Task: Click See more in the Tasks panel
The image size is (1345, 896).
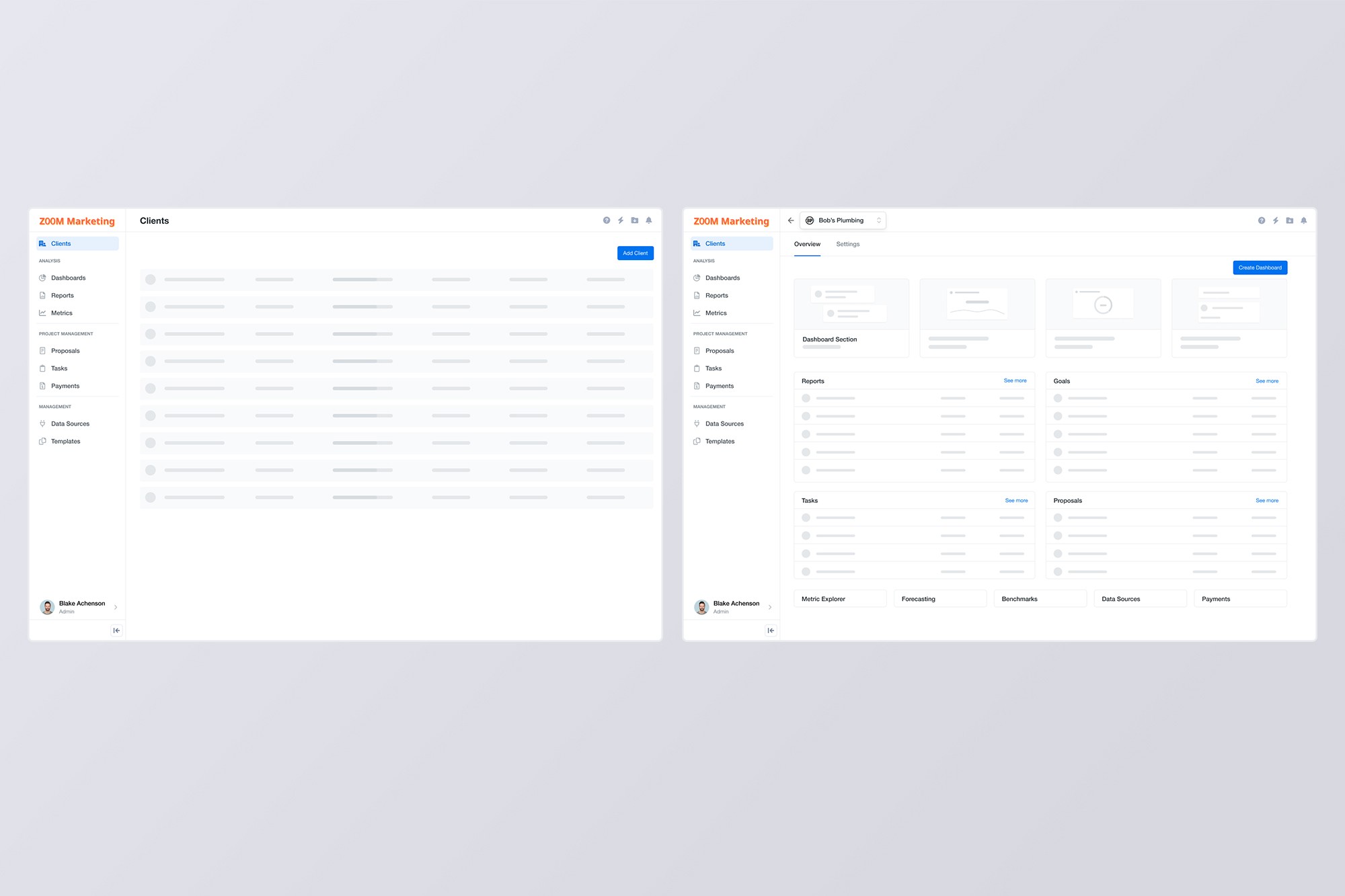Action: (1016, 501)
